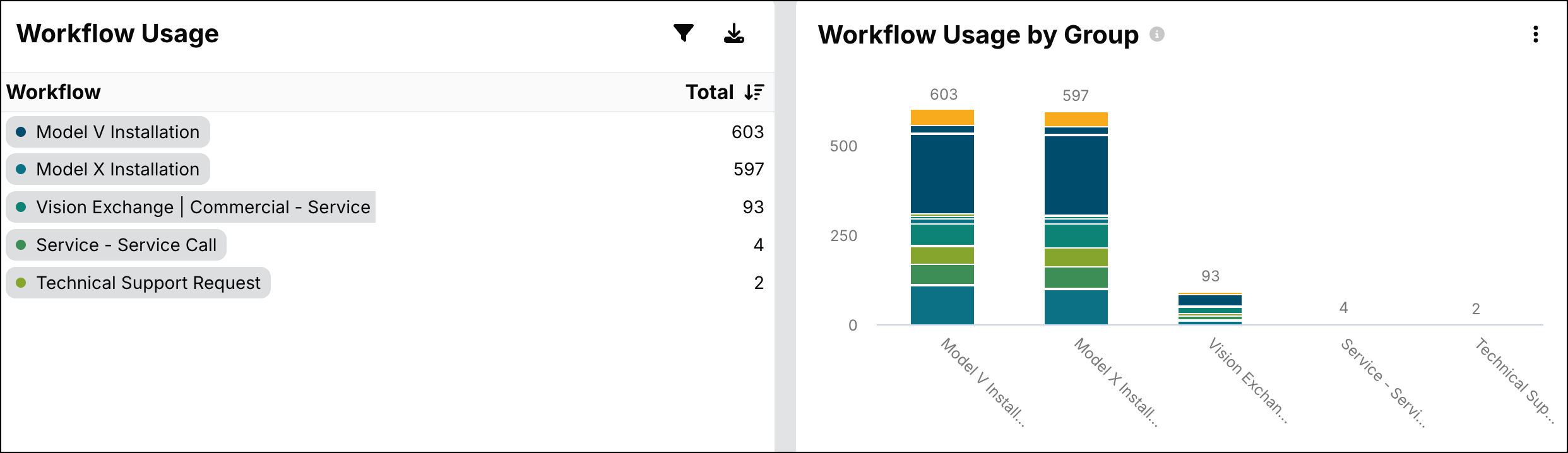Viewport: 1568px width, 453px height.
Task: Click the olive green segment of Model V bar
Action: (942, 255)
